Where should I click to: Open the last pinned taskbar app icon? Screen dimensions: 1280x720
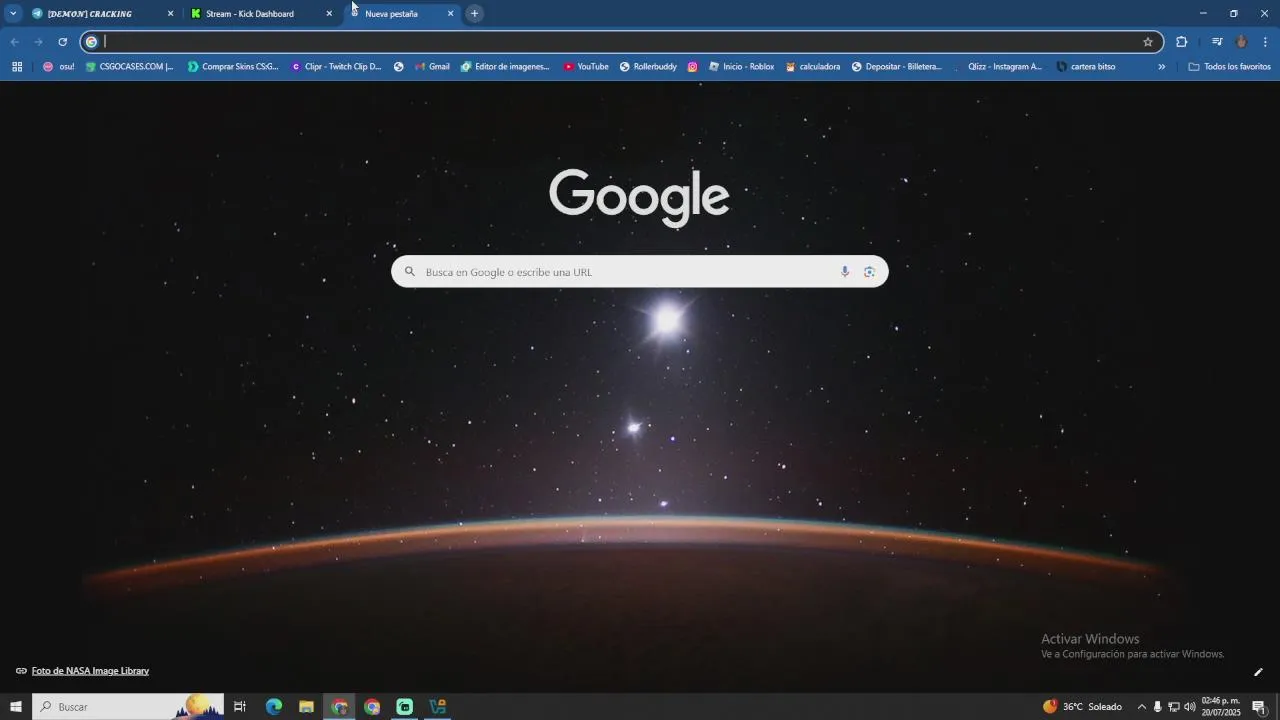(438, 707)
